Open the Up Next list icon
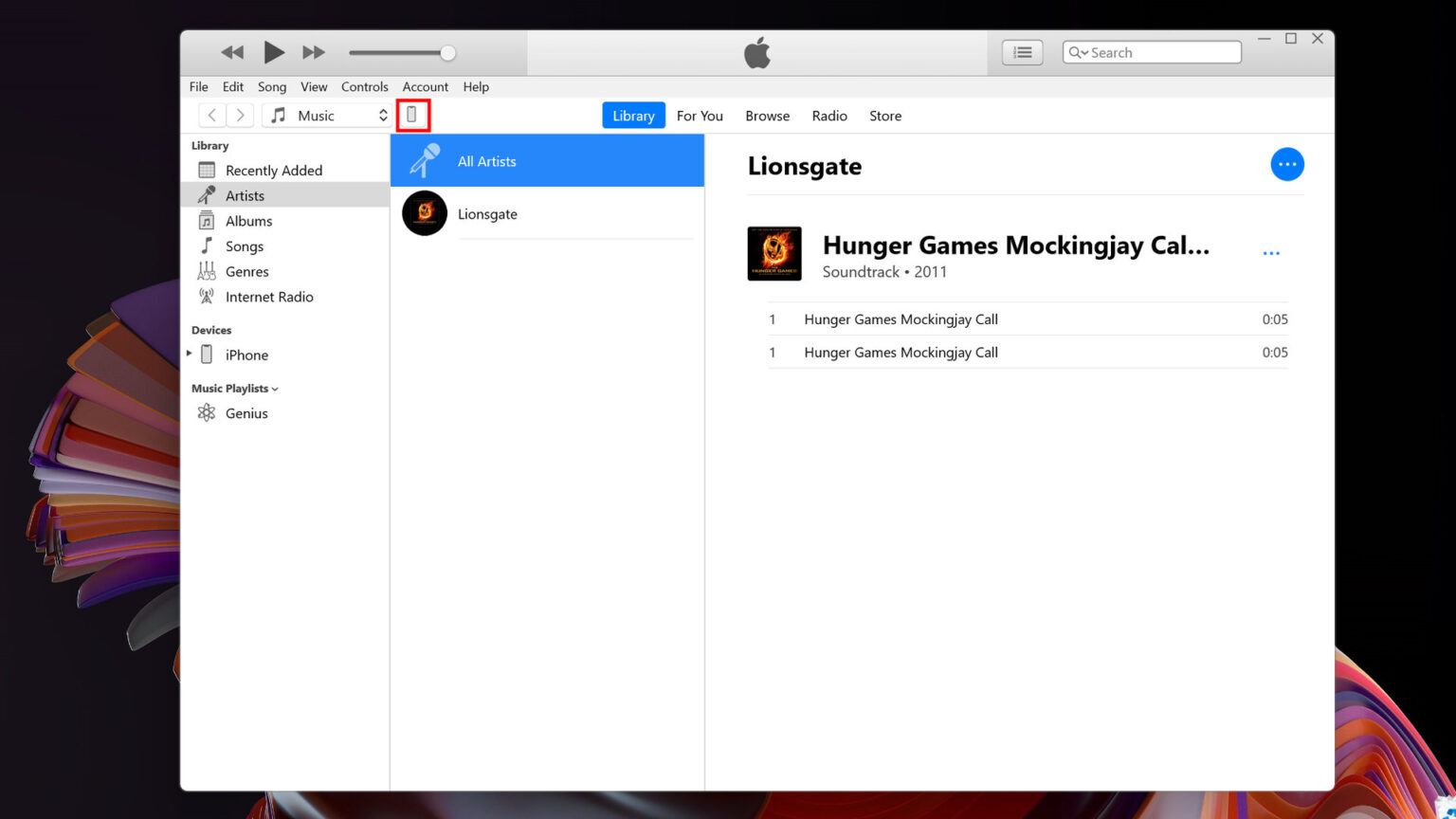1456x819 pixels. click(x=1022, y=52)
